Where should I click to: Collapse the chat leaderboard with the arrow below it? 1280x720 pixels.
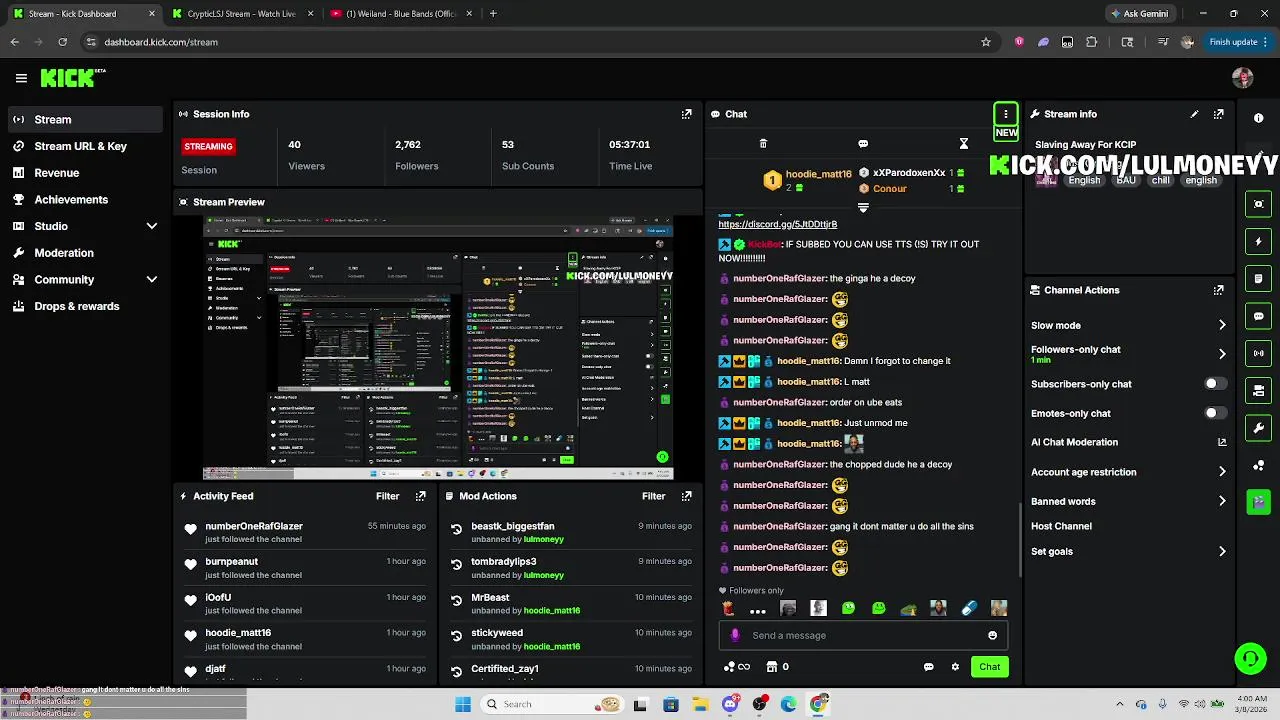click(863, 208)
